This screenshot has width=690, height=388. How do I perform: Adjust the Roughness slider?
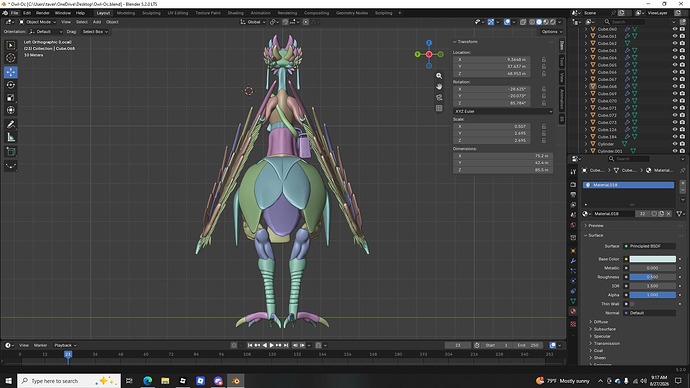click(x=653, y=277)
